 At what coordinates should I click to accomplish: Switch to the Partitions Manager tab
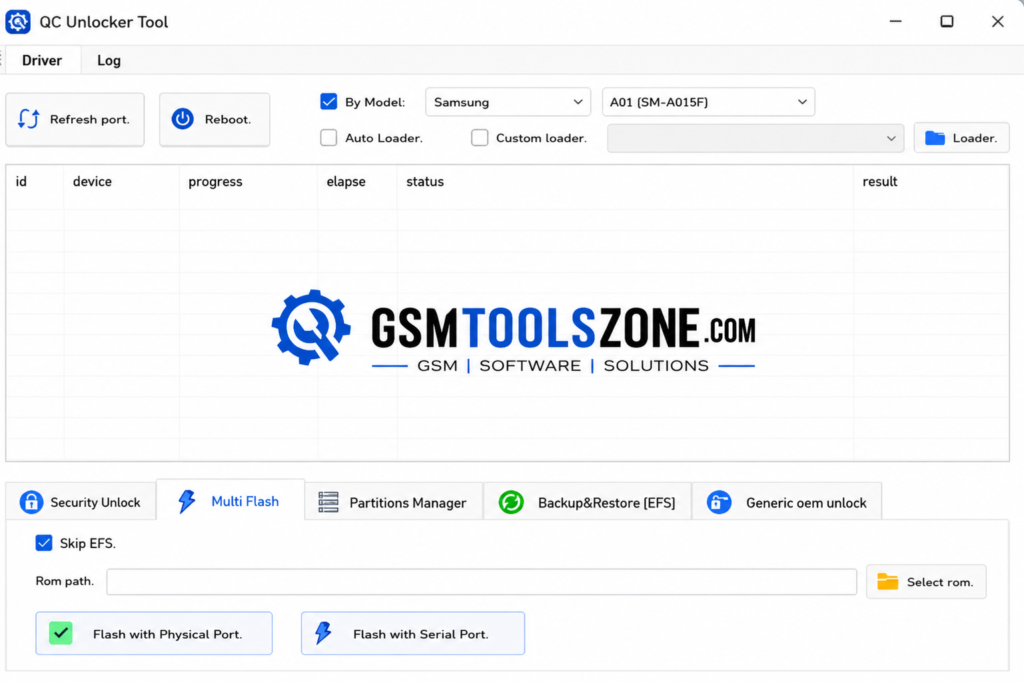(x=394, y=502)
